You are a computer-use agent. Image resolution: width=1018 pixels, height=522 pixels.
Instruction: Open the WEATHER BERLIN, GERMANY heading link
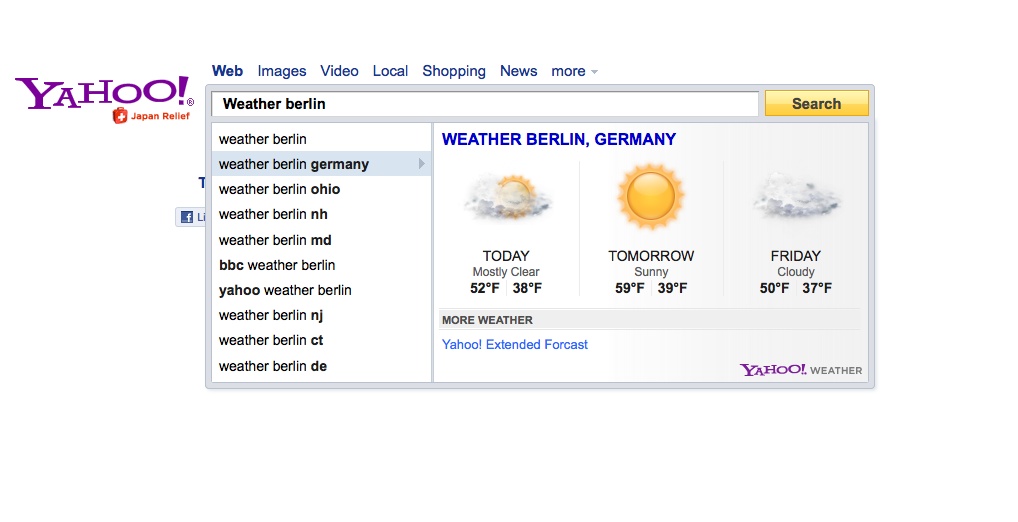(559, 140)
